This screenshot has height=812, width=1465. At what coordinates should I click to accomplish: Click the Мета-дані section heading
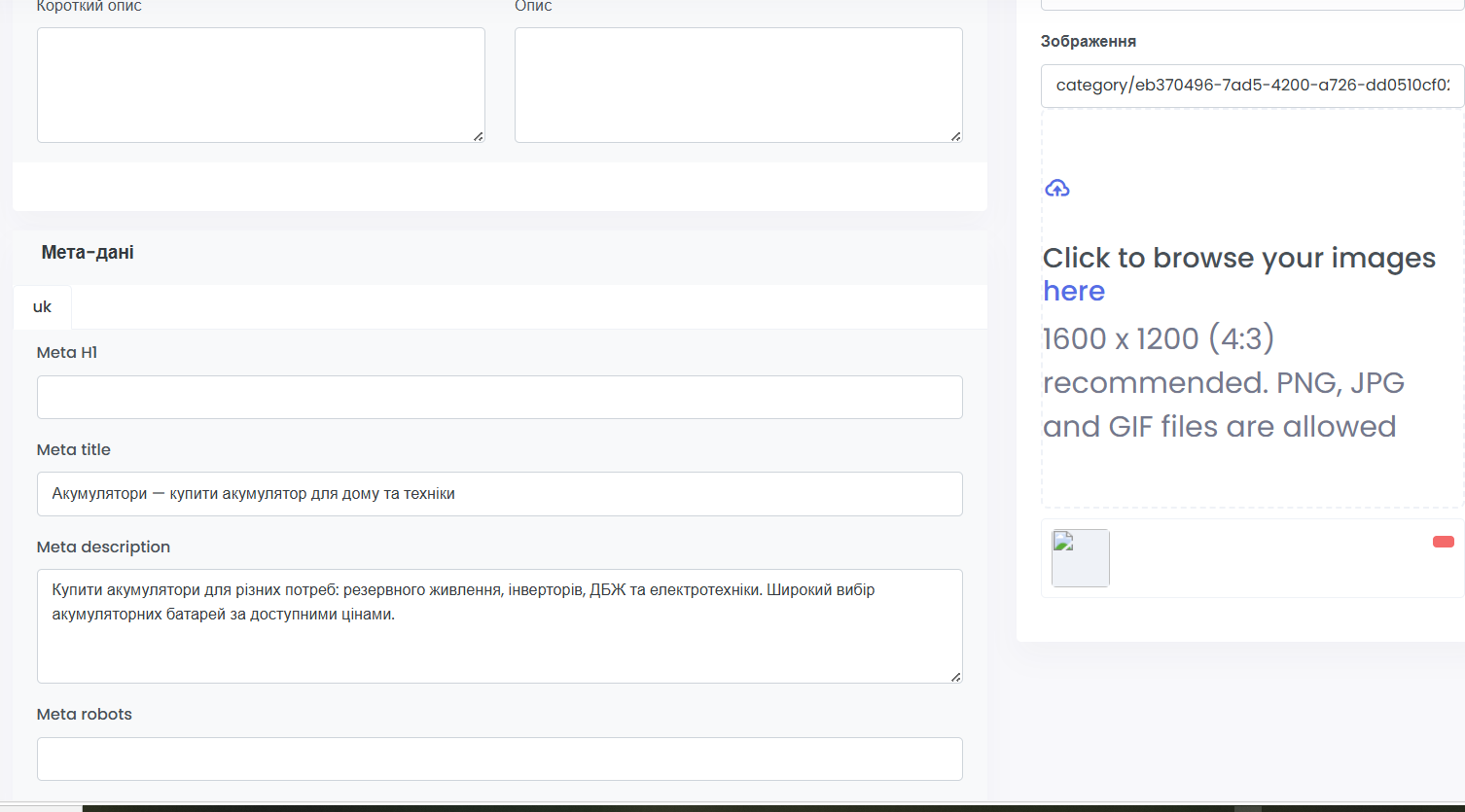pyautogui.click(x=88, y=253)
